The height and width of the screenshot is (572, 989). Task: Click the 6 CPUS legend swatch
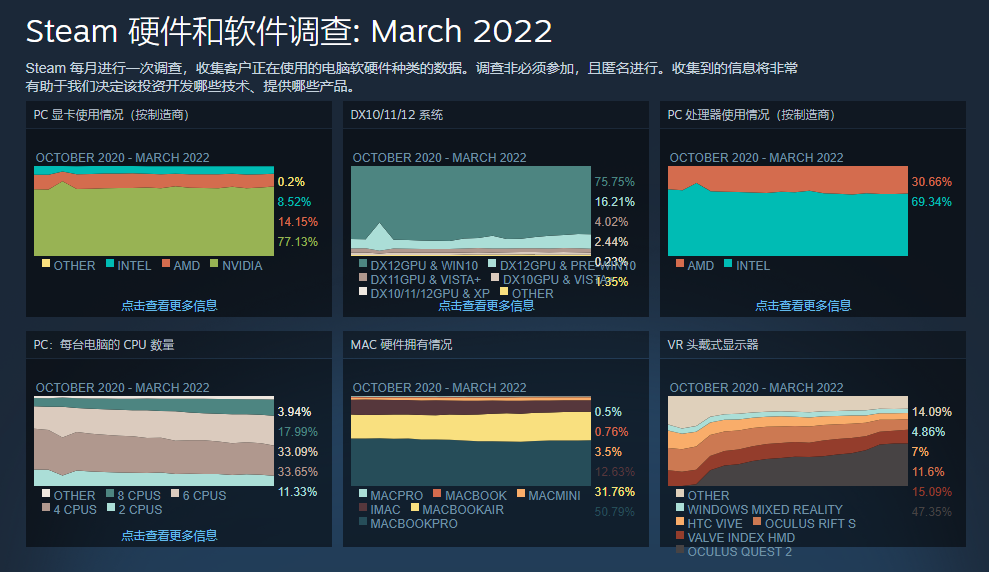click(175, 494)
